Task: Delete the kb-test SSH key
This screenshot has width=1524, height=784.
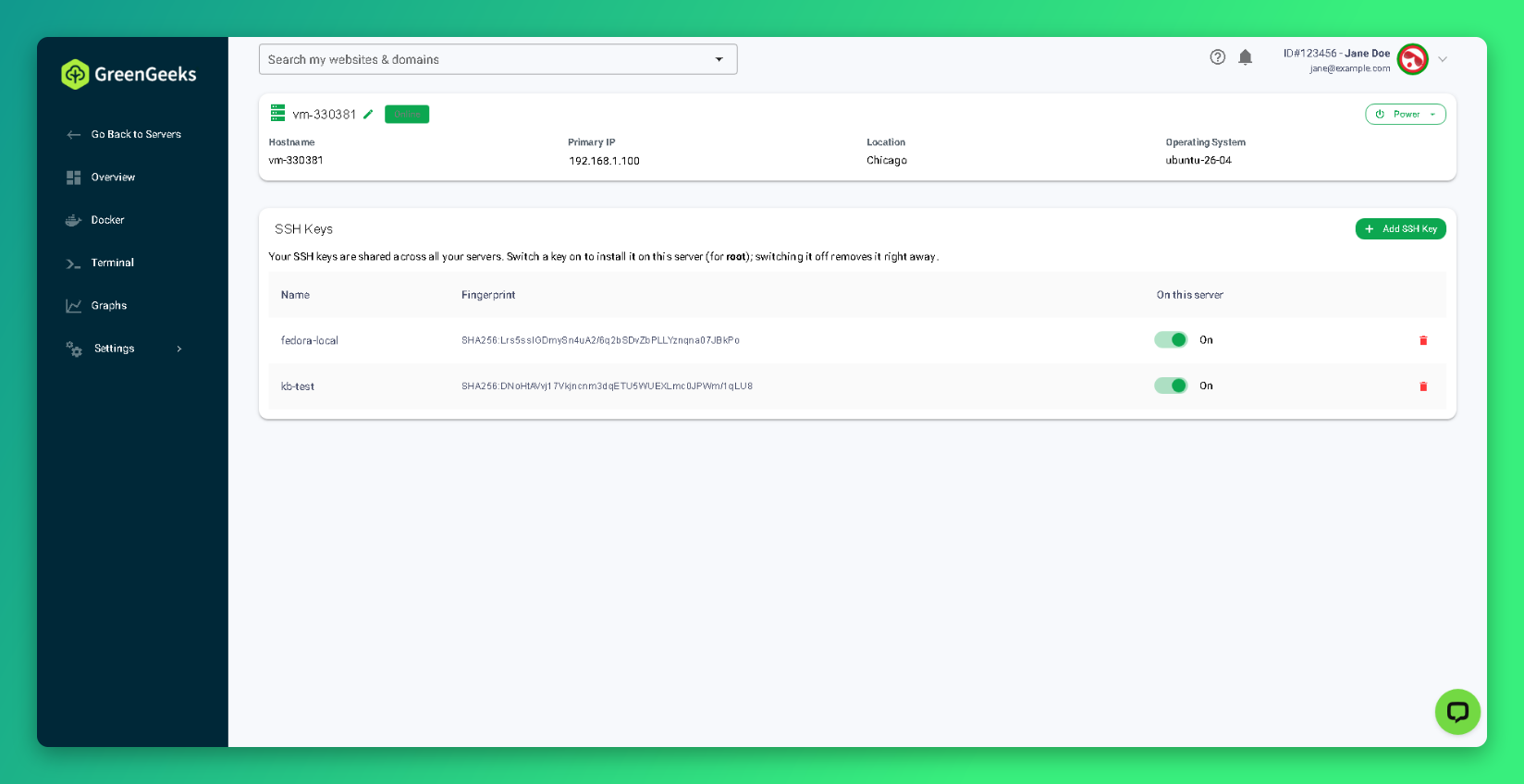Action: (x=1423, y=386)
